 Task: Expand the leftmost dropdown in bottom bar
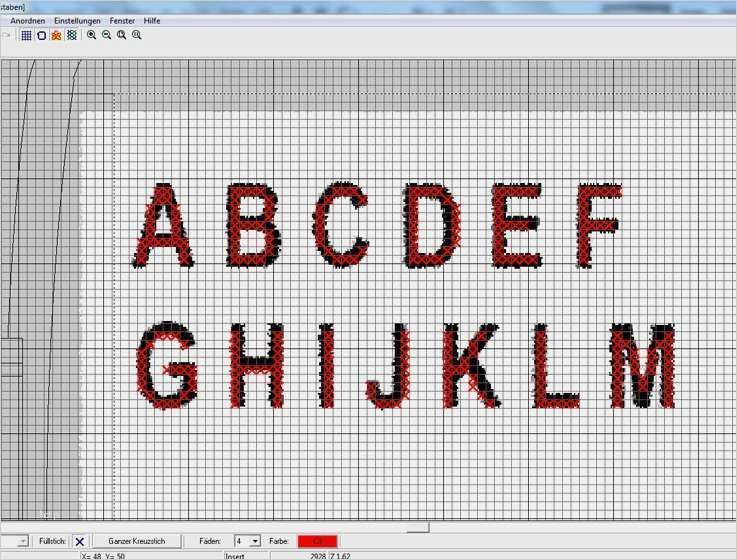15,541
